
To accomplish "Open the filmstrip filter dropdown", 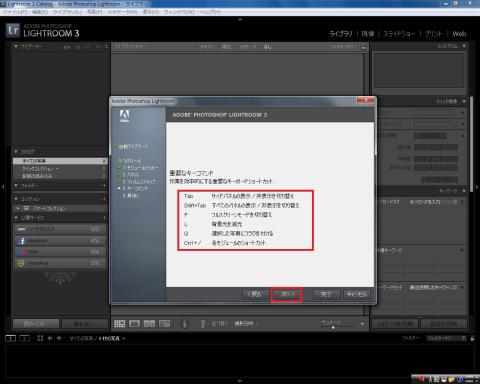I will 446,338.
